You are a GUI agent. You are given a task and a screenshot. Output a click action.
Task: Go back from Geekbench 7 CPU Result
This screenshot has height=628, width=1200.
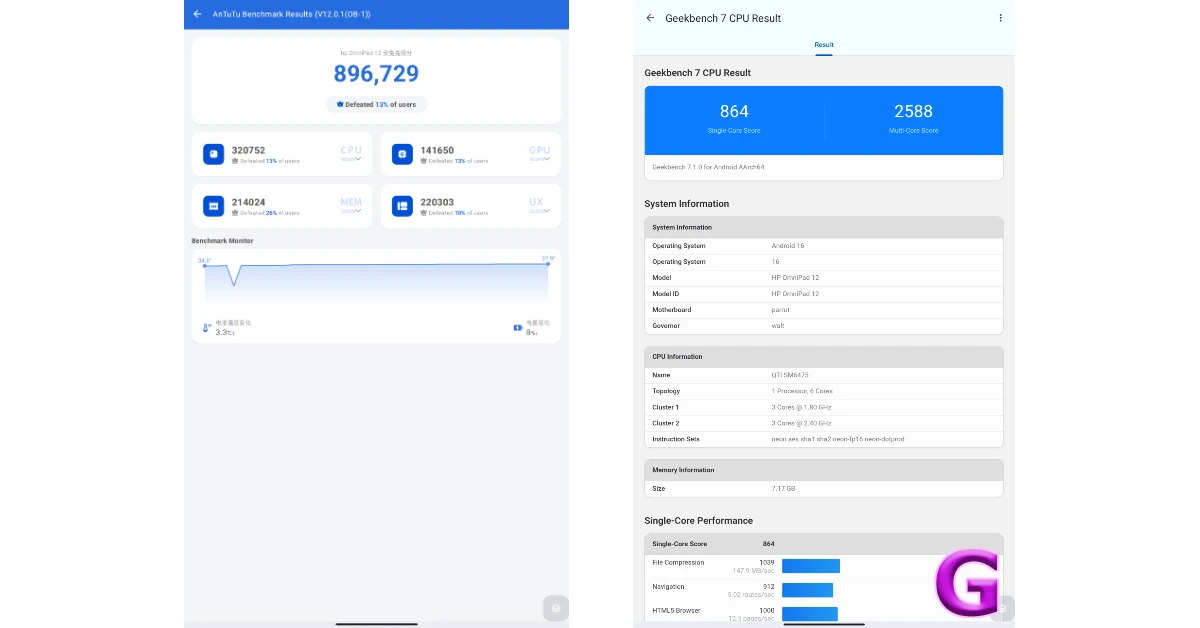[651, 18]
